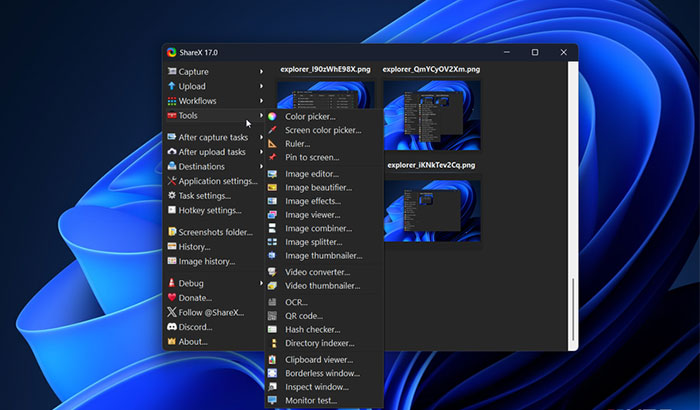Open the Capture menu

click(x=215, y=71)
